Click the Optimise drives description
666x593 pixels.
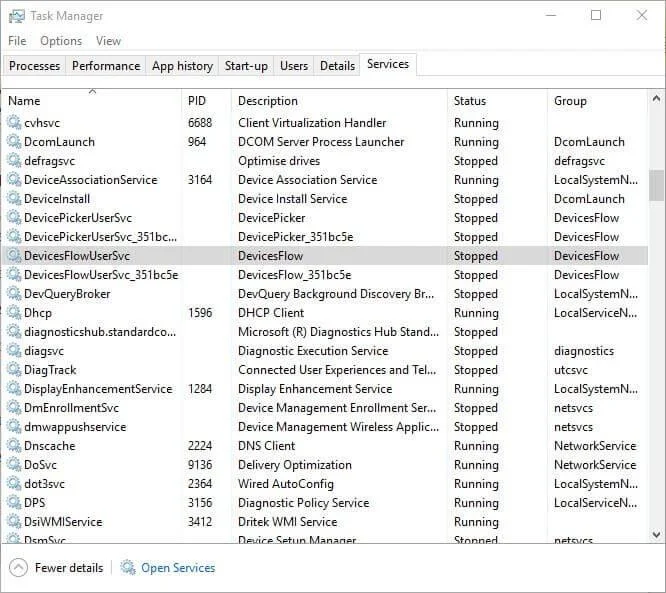pos(279,161)
